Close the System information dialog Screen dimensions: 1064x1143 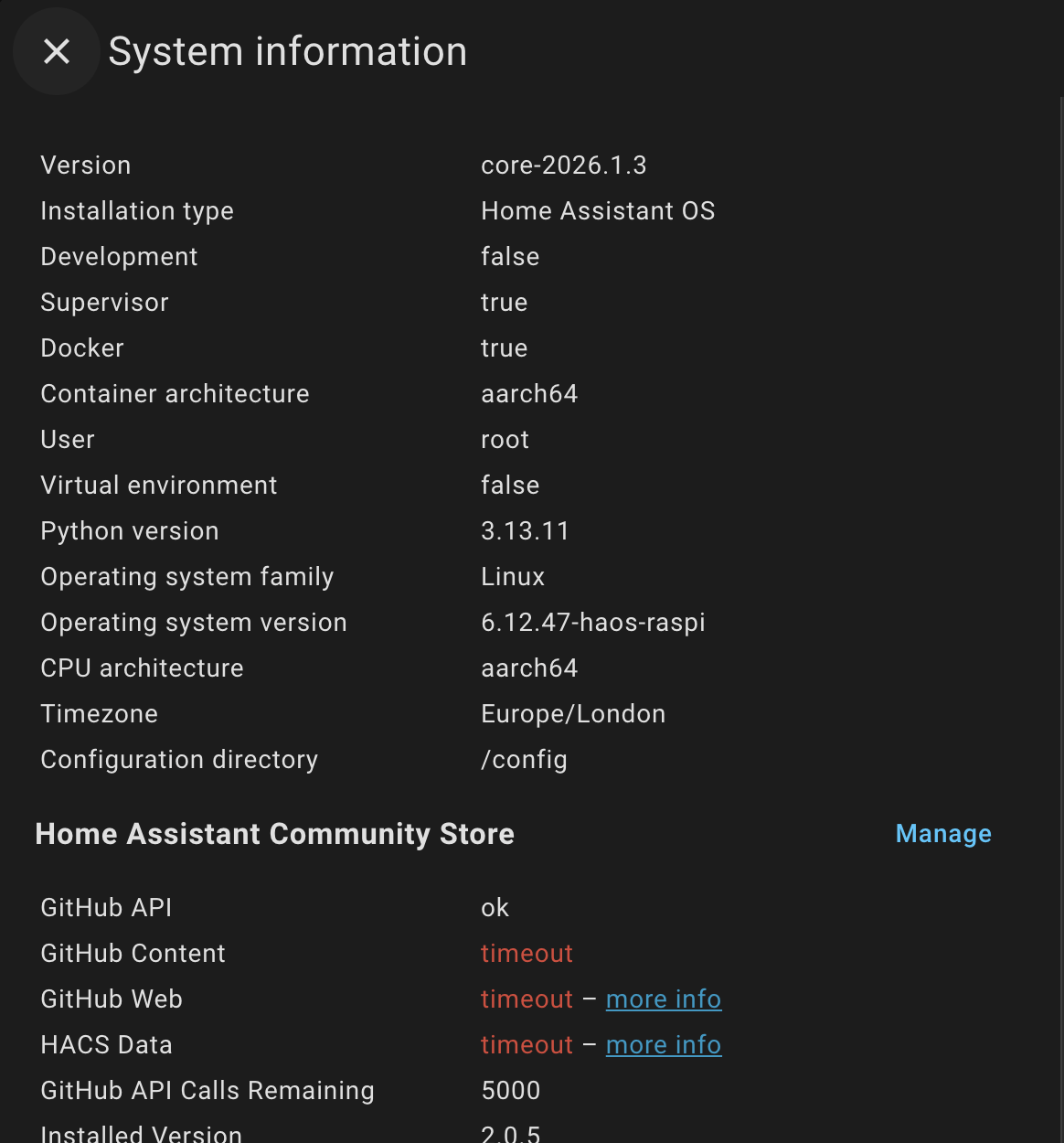pos(57,52)
